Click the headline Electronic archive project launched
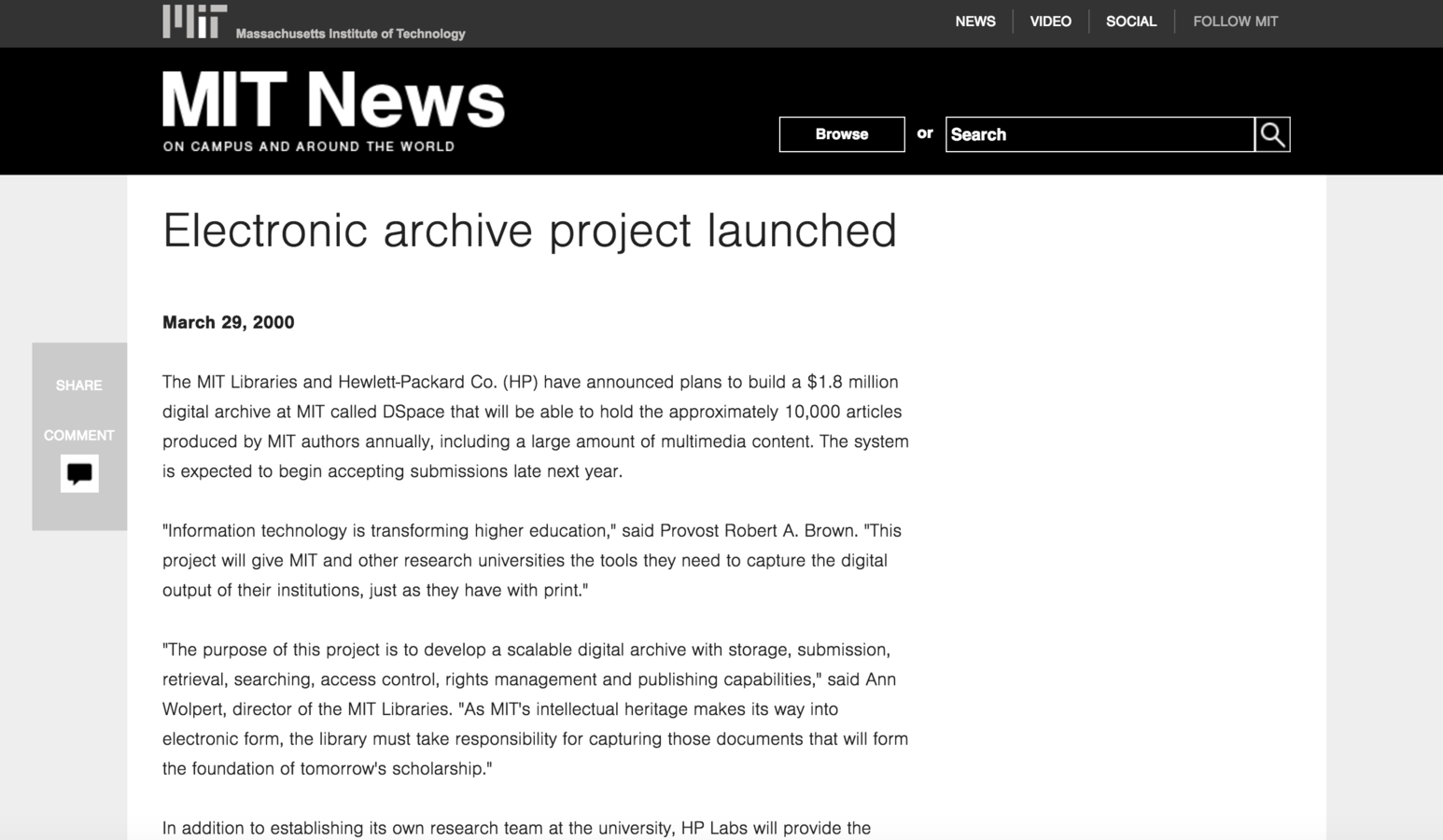The width and height of the screenshot is (1443, 840). coord(529,231)
